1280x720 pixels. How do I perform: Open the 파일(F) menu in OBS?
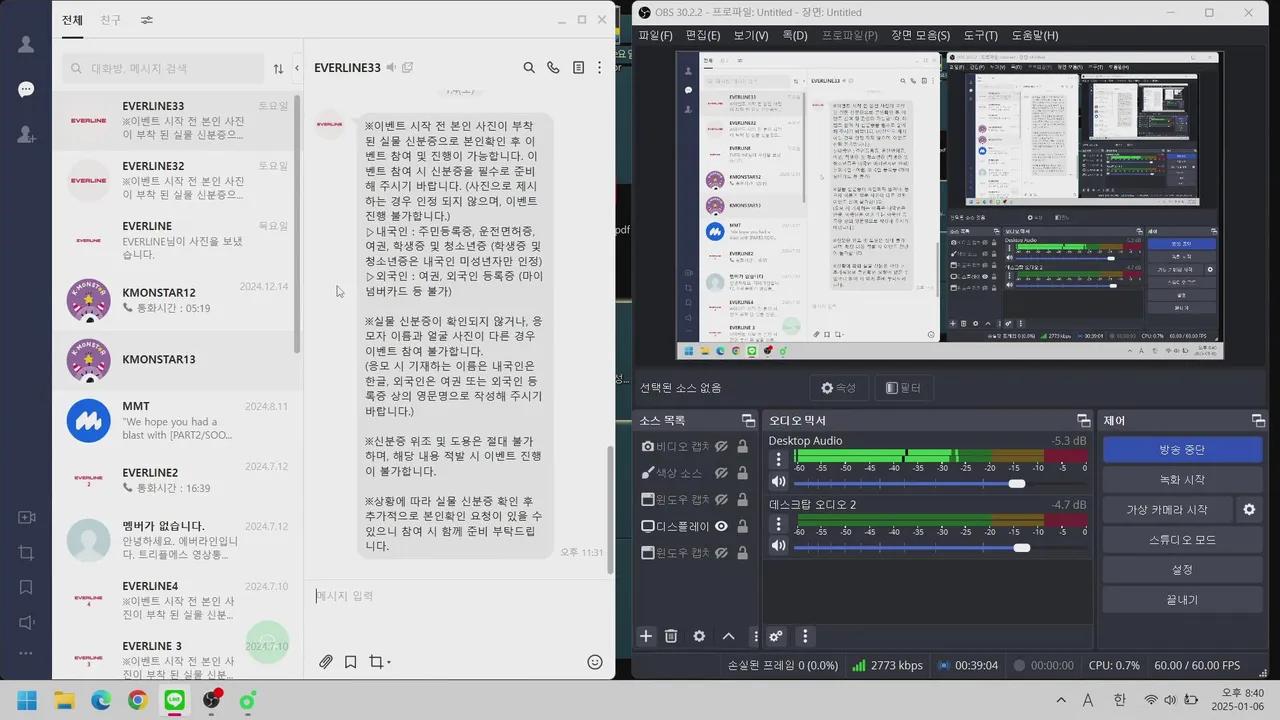tap(656, 35)
